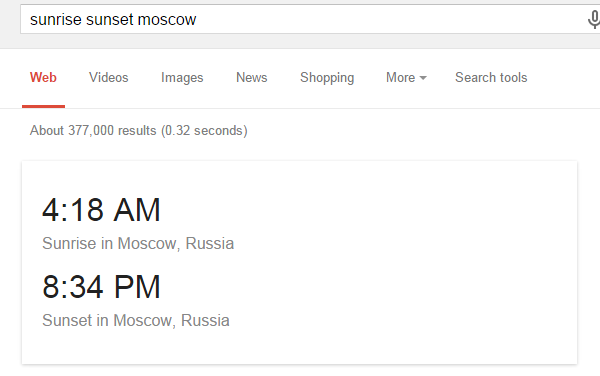Click the small arrow beside More
This screenshot has height=376, width=600.
click(x=423, y=78)
